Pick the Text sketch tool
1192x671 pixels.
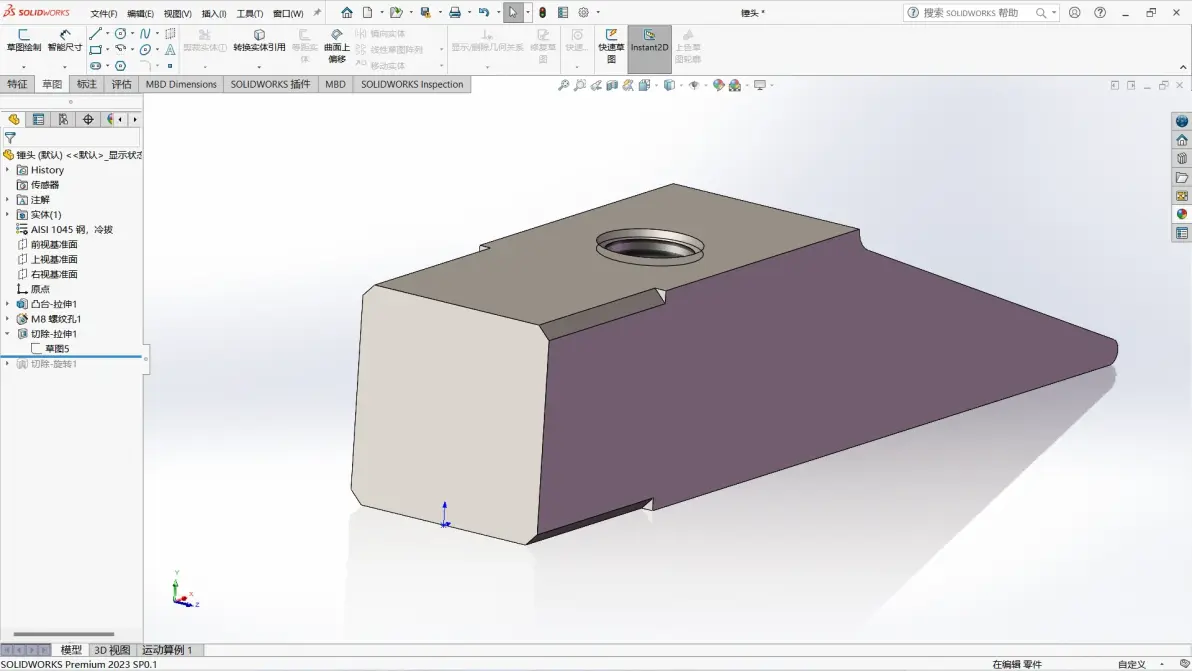pyautogui.click(x=170, y=49)
